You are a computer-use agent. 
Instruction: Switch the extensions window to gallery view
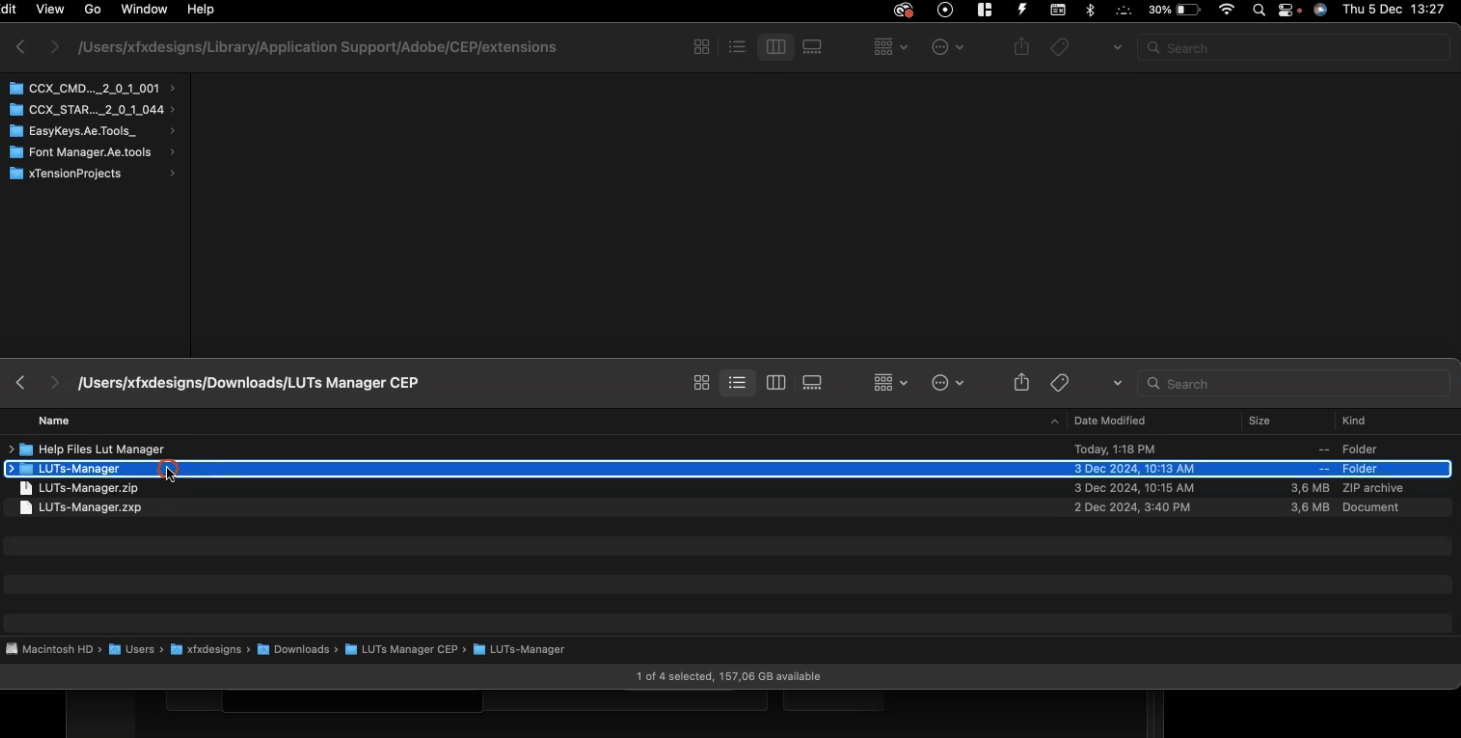pyautogui.click(x=812, y=47)
